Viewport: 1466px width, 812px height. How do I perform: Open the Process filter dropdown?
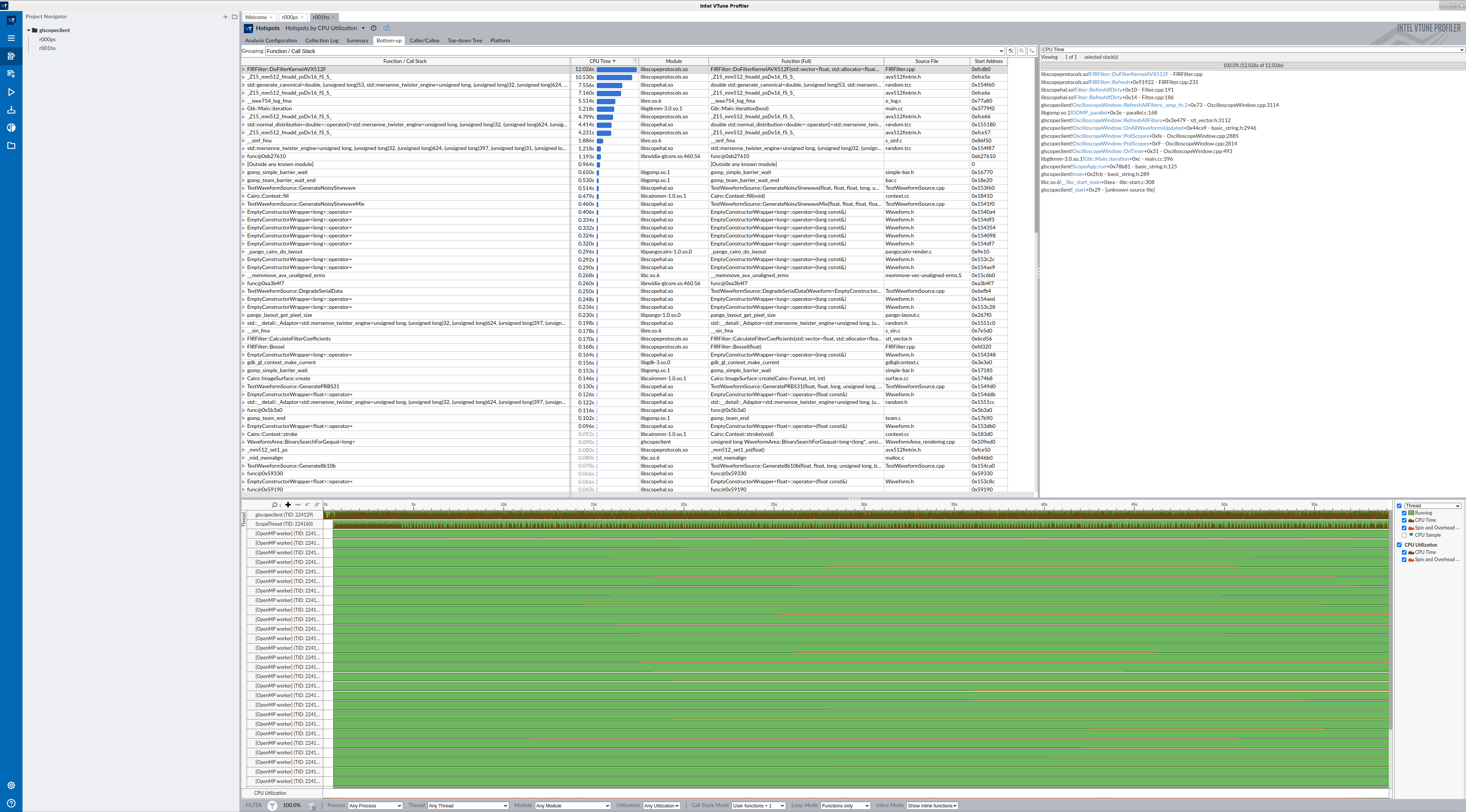pyautogui.click(x=375, y=806)
